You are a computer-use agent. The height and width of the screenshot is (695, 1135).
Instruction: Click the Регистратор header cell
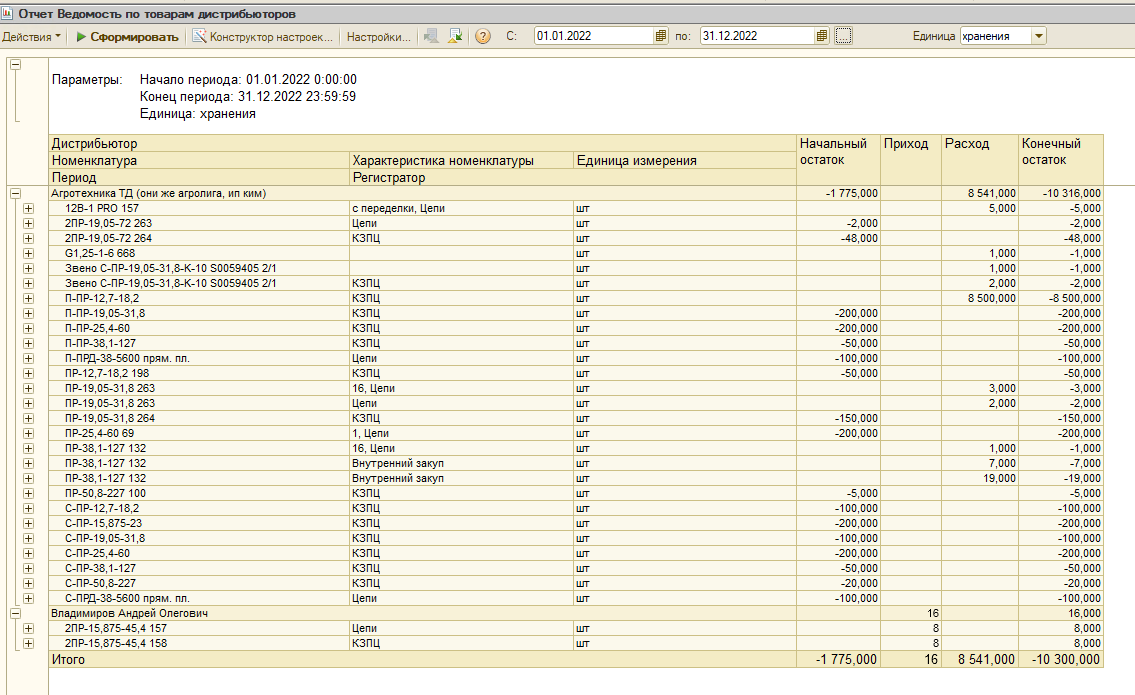573,177
